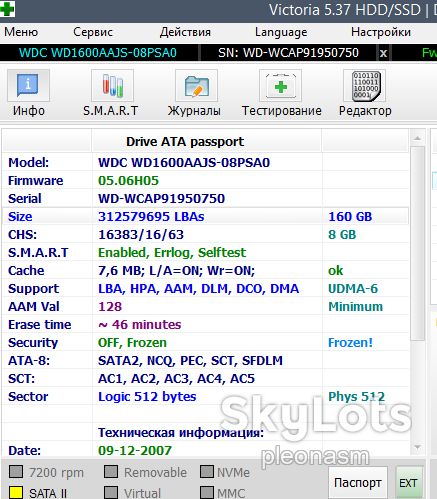Select the Erase time value ~ 46 minutes
Image resolution: width=437 pixels, height=499 pixels.
tap(140, 325)
